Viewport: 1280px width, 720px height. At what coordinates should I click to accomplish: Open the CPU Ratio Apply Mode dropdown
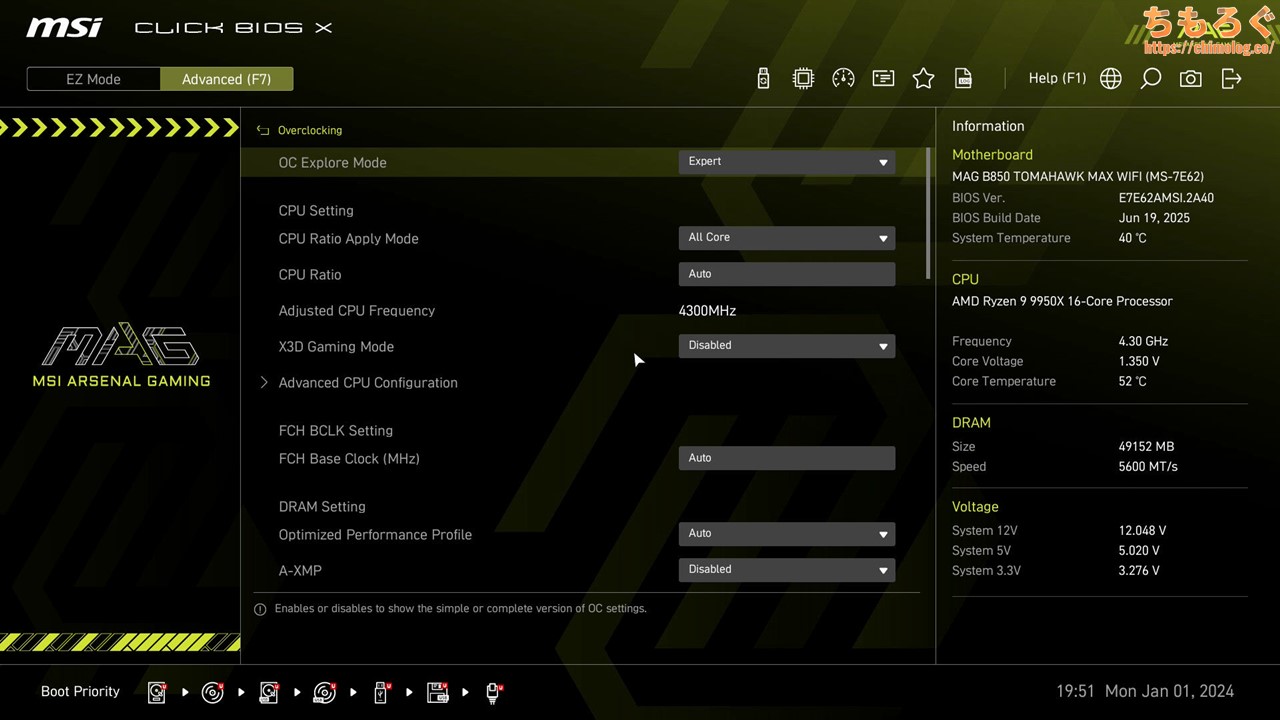(x=786, y=238)
